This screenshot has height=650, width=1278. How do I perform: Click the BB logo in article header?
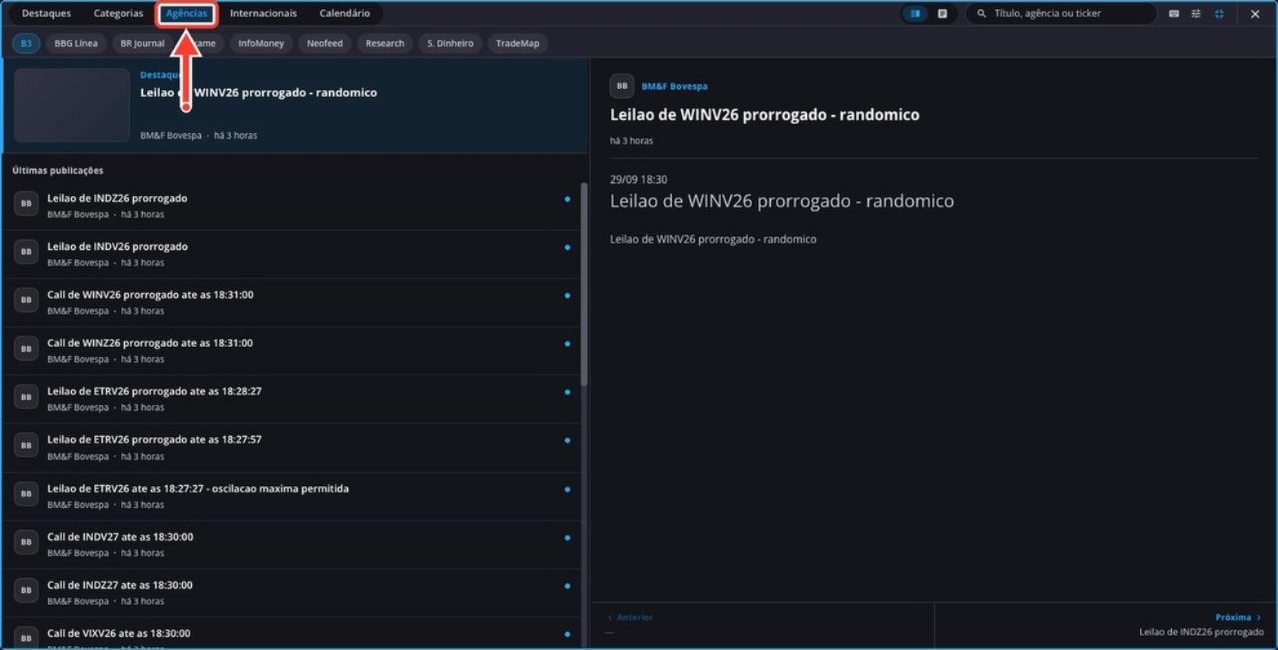tap(622, 86)
